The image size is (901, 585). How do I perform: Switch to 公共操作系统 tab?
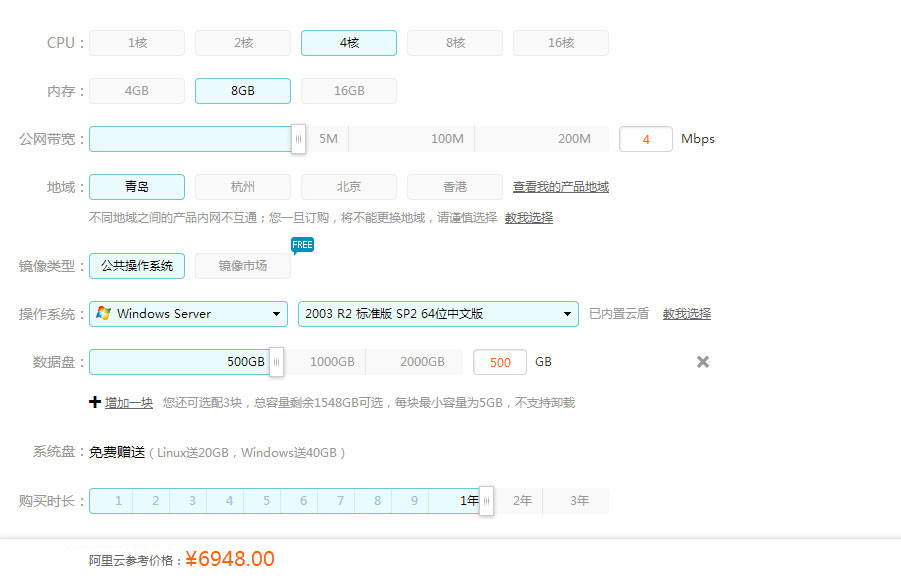137,266
